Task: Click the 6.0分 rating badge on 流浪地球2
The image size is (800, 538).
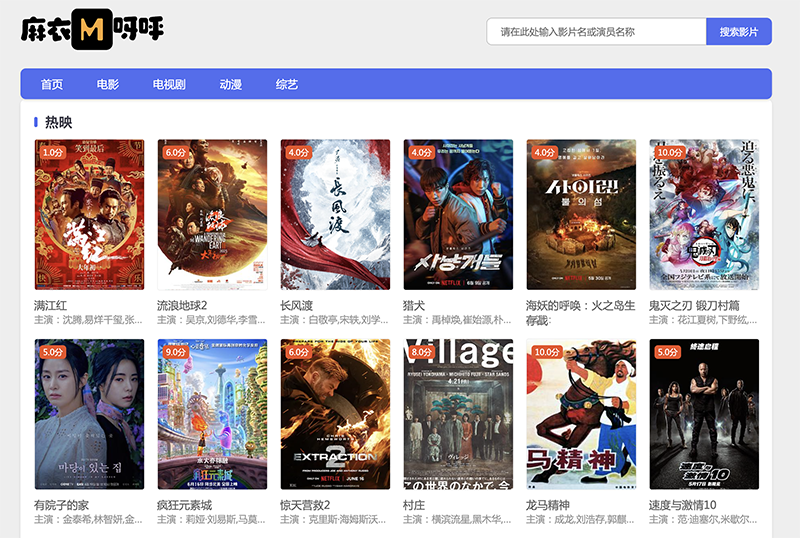Action: point(176,153)
